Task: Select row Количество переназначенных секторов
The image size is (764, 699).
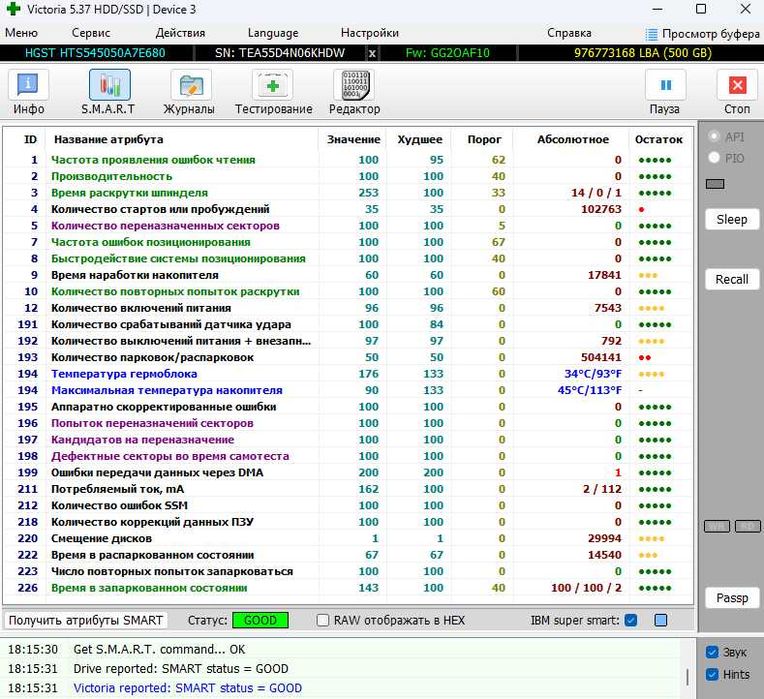Action: pos(348,226)
